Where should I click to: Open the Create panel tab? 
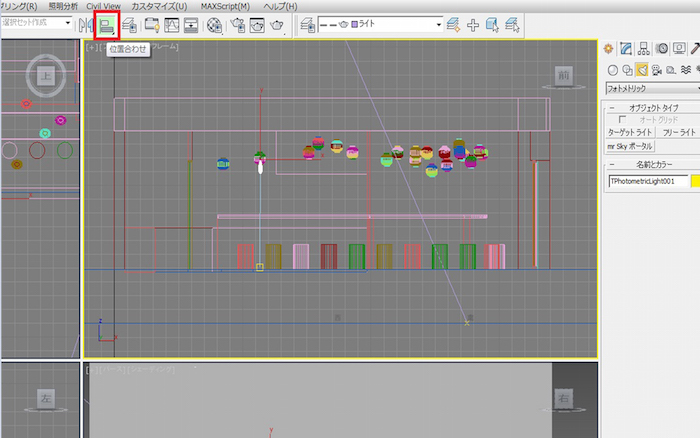pos(608,49)
